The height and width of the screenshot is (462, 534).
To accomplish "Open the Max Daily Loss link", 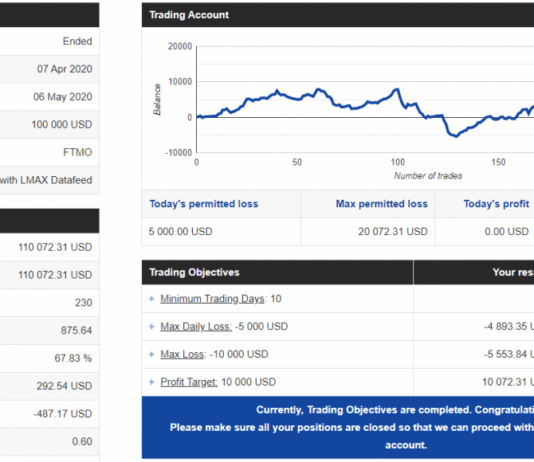I will coord(196,327).
